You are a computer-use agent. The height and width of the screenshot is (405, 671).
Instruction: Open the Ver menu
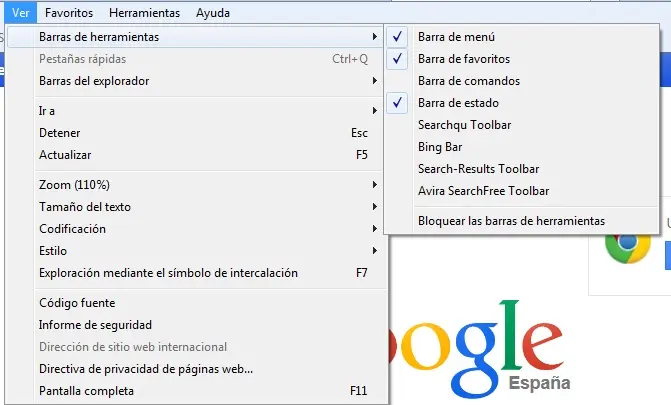[x=21, y=13]
